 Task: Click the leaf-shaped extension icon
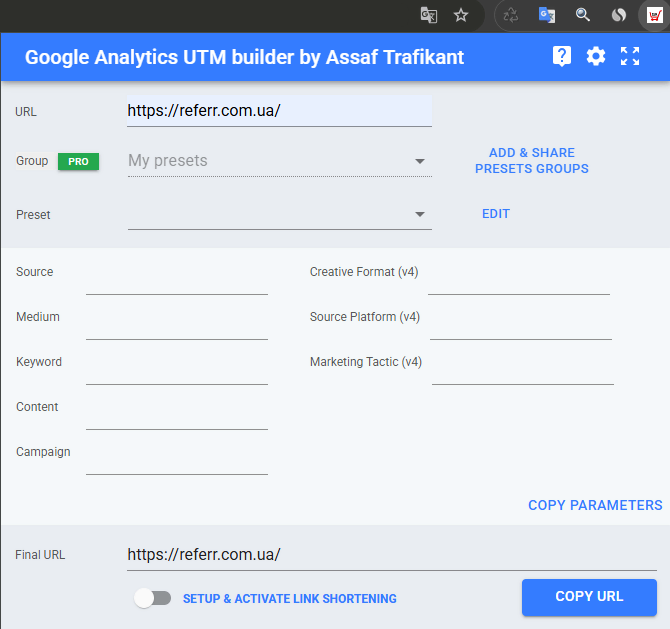coord(618,15)
